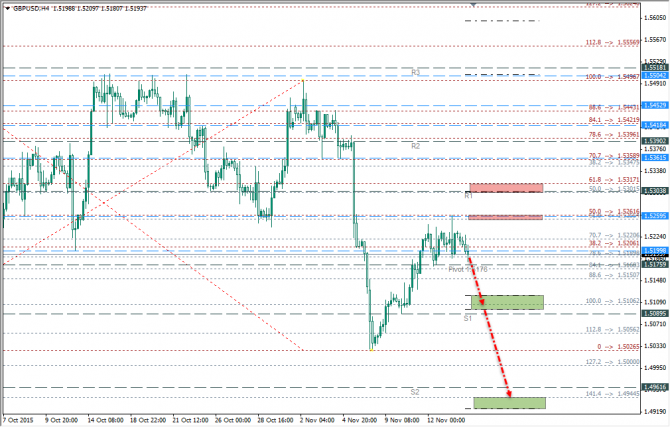Click the 61.8 -> 1.53171 Fibonacci label
Screen dimensions: 670x427
click(x=614, y=180)
